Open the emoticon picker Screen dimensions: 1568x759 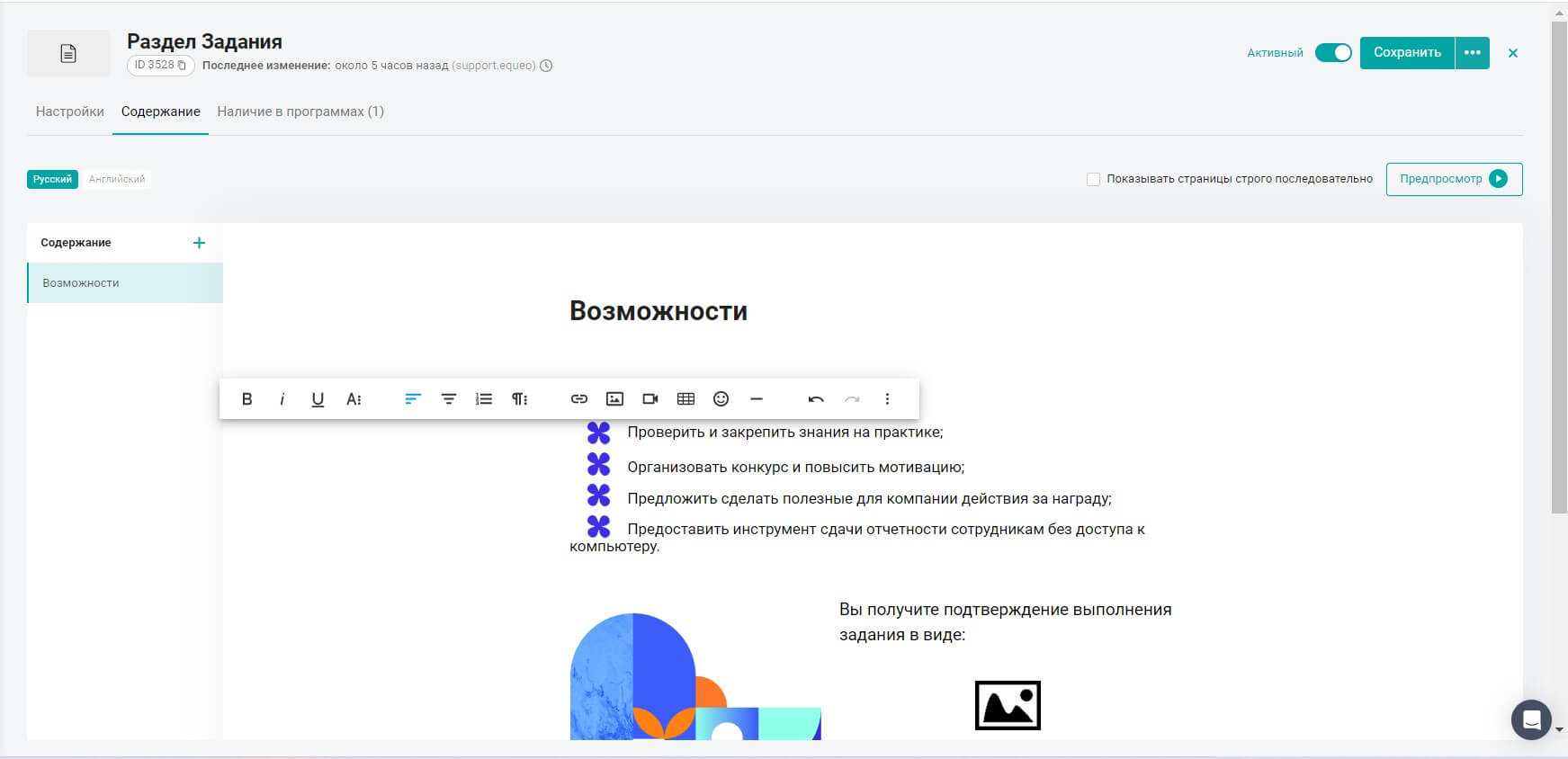tap(721, 399)
